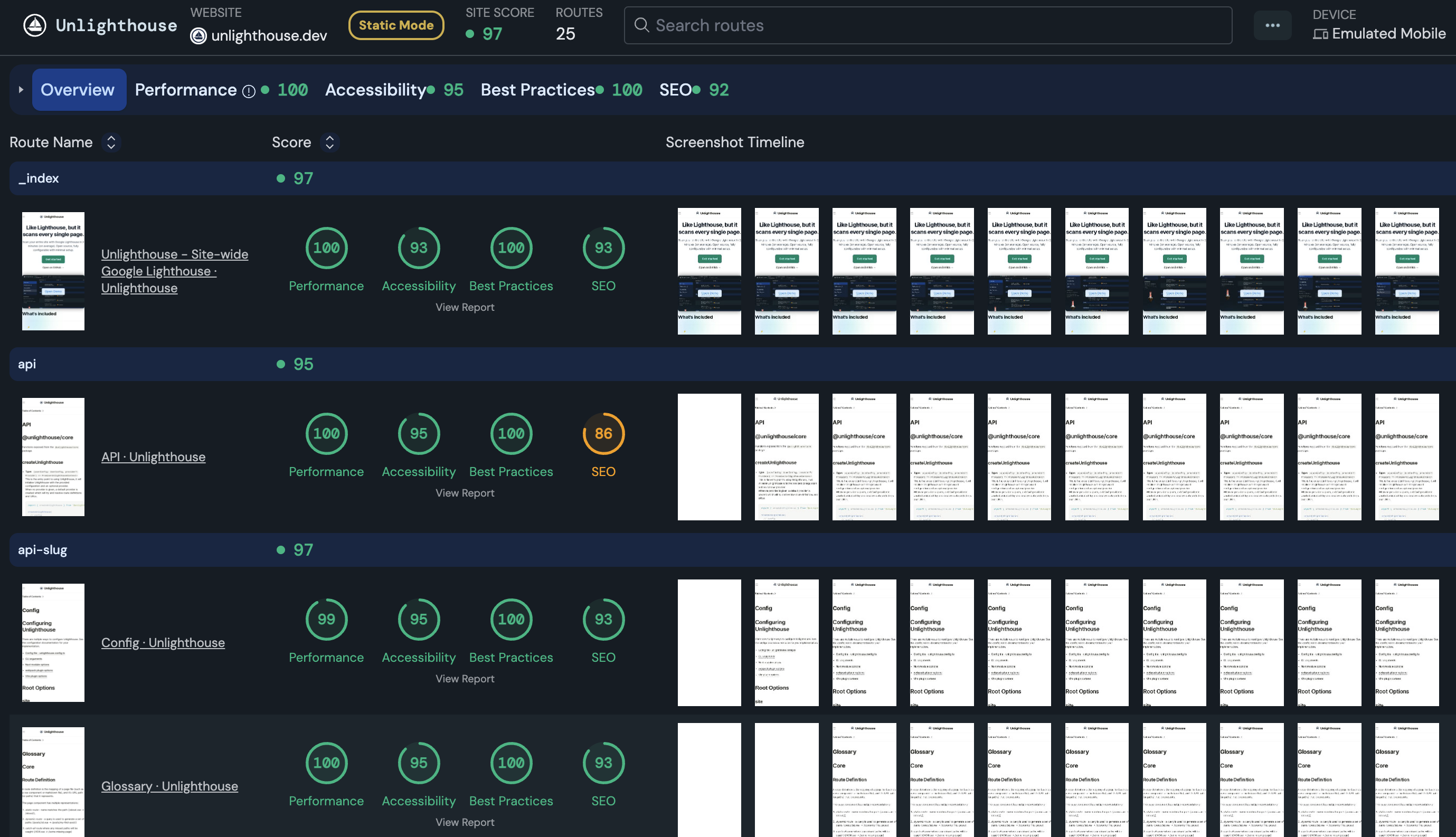Click the blank first API timeline frame
The width and height of the screenshot is (1456, 837).
(x=709, y=456)
